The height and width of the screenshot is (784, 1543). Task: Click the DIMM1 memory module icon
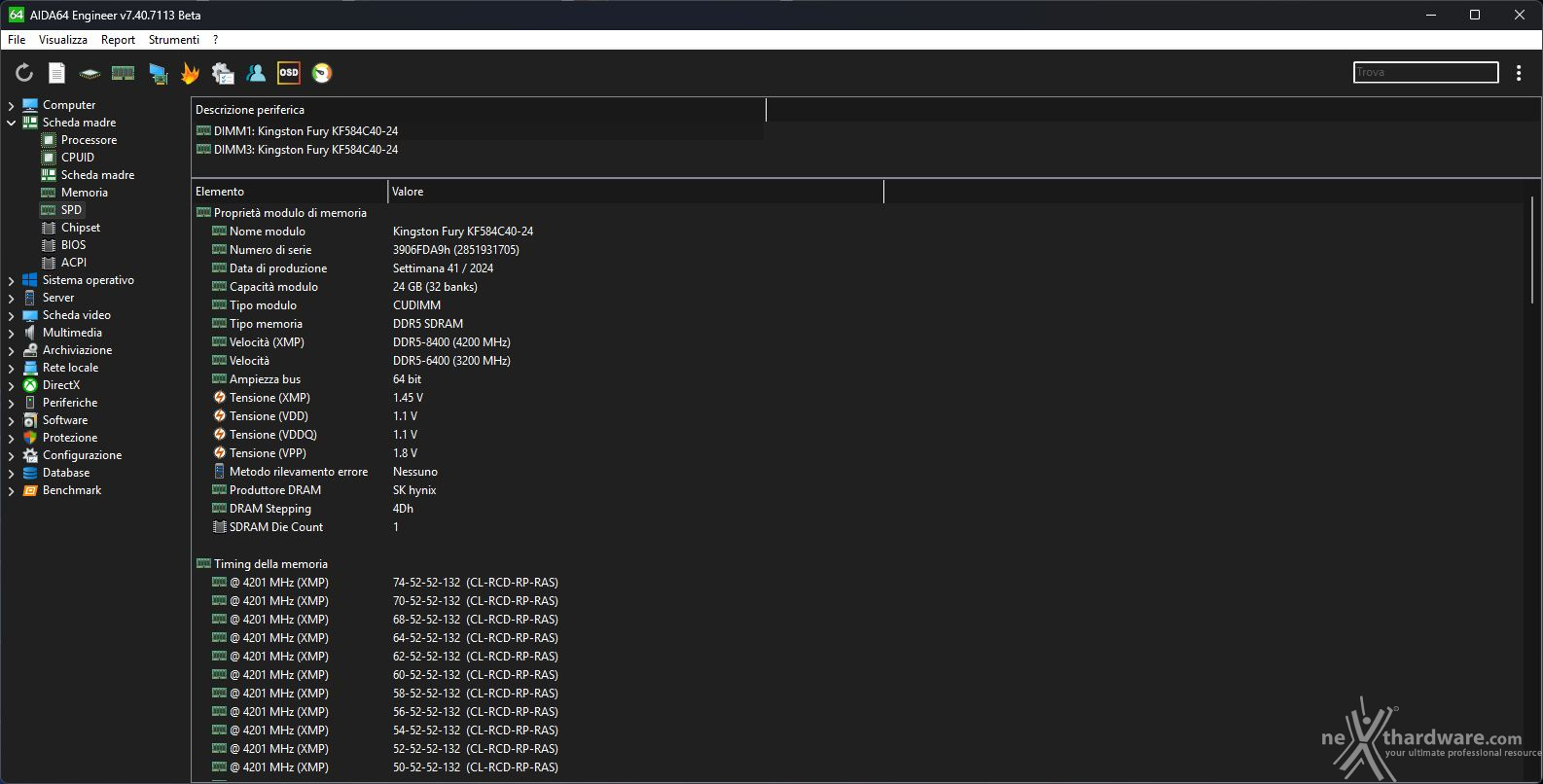[203, 131]
